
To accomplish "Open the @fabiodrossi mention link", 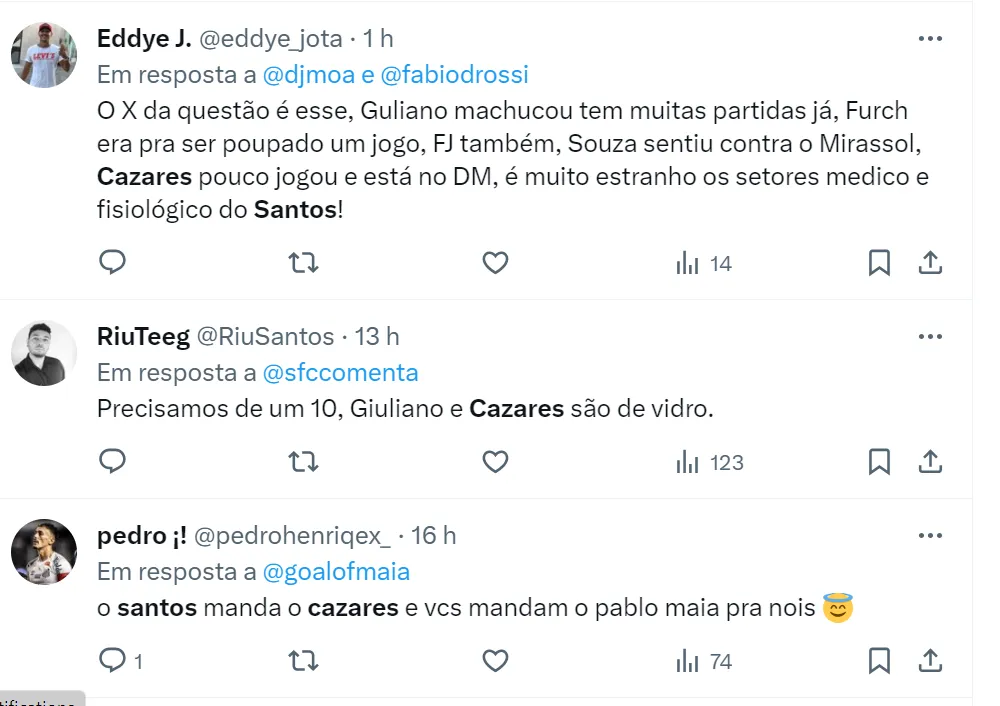I will coord(454,75).
